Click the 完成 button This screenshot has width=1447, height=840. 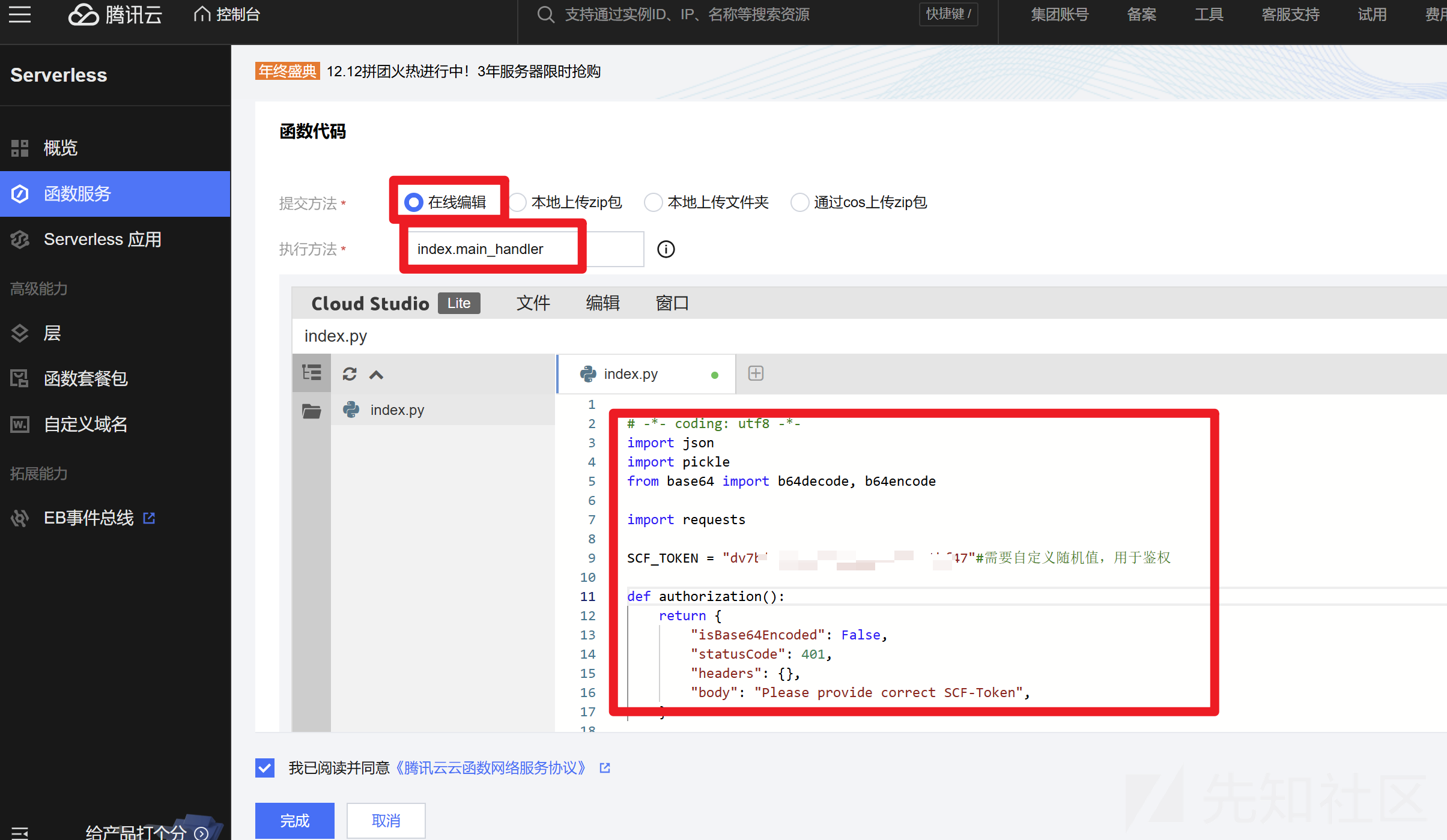click(x=295, y=820)
